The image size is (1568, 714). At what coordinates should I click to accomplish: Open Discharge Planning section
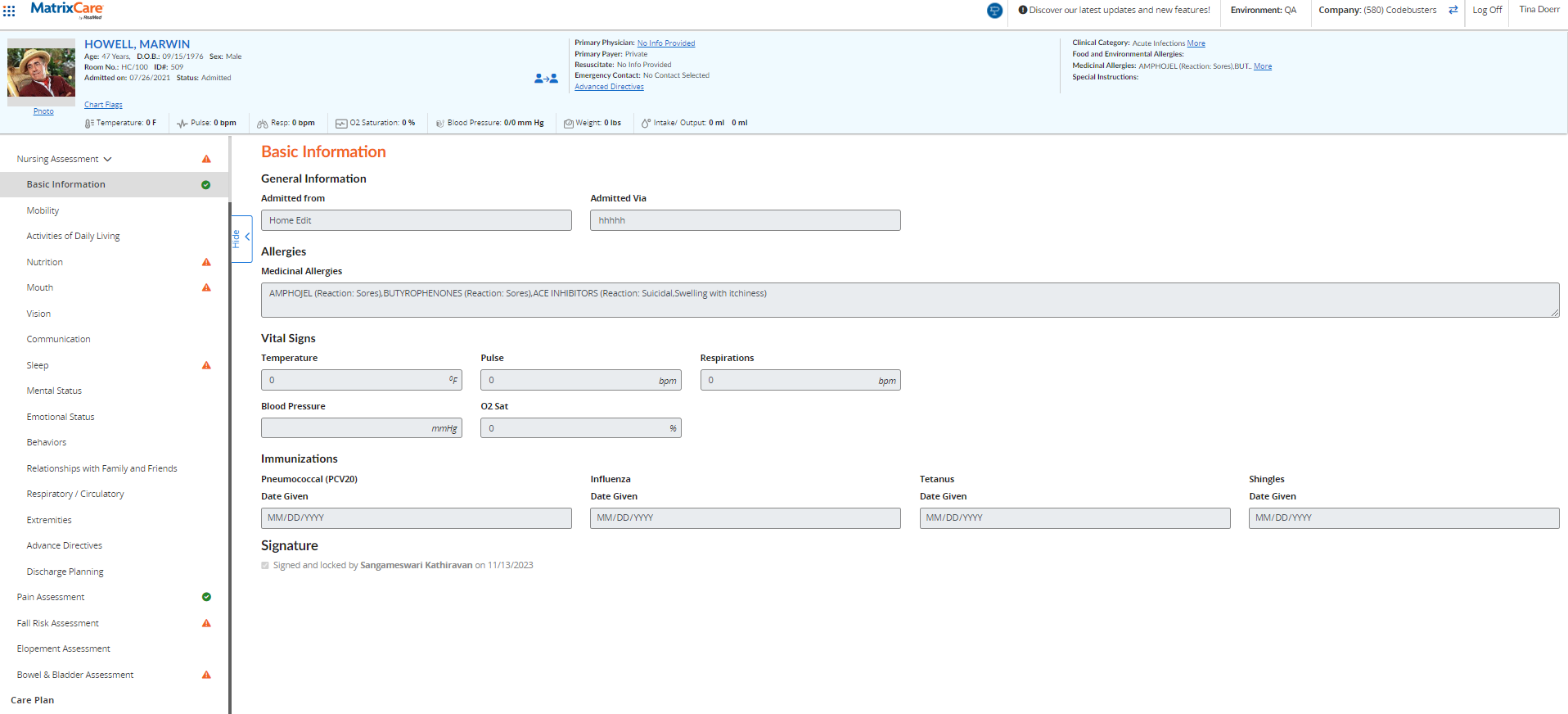point(65,572)
